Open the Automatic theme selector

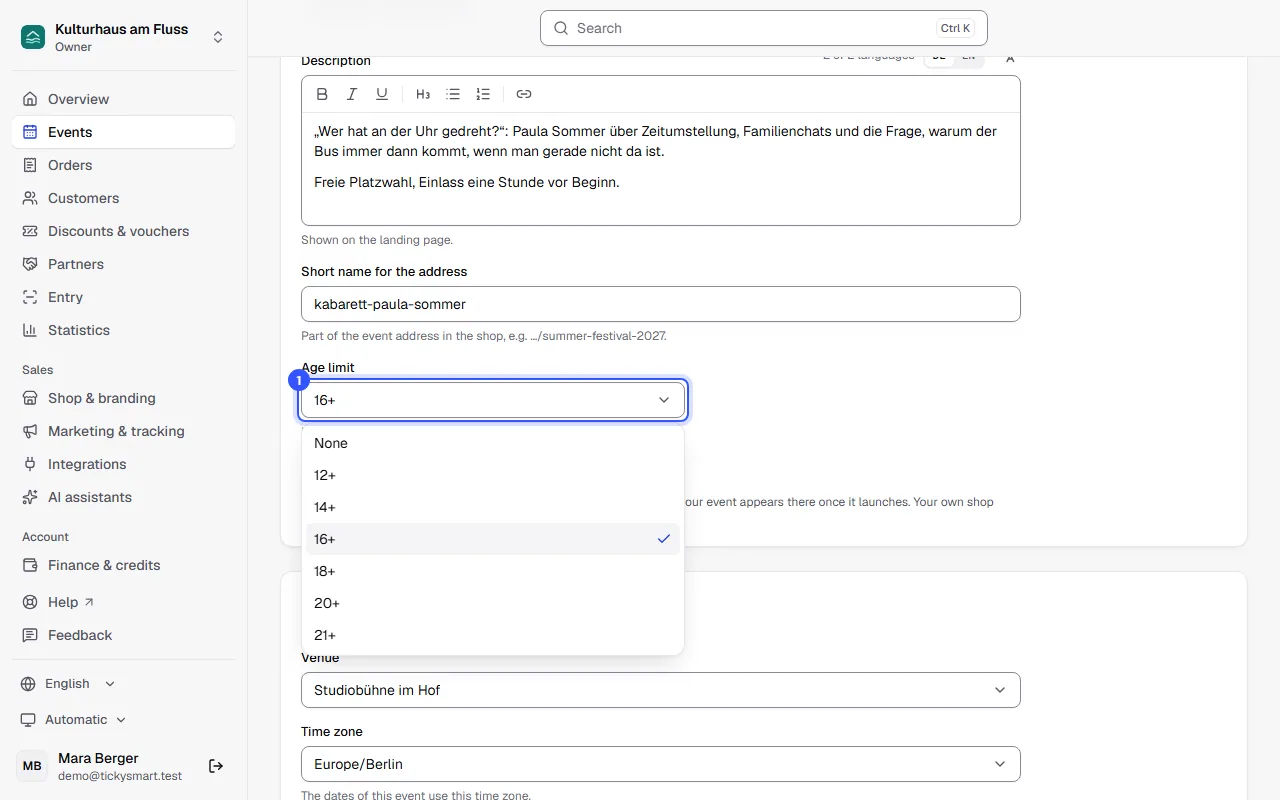click(x=75, y=720)
